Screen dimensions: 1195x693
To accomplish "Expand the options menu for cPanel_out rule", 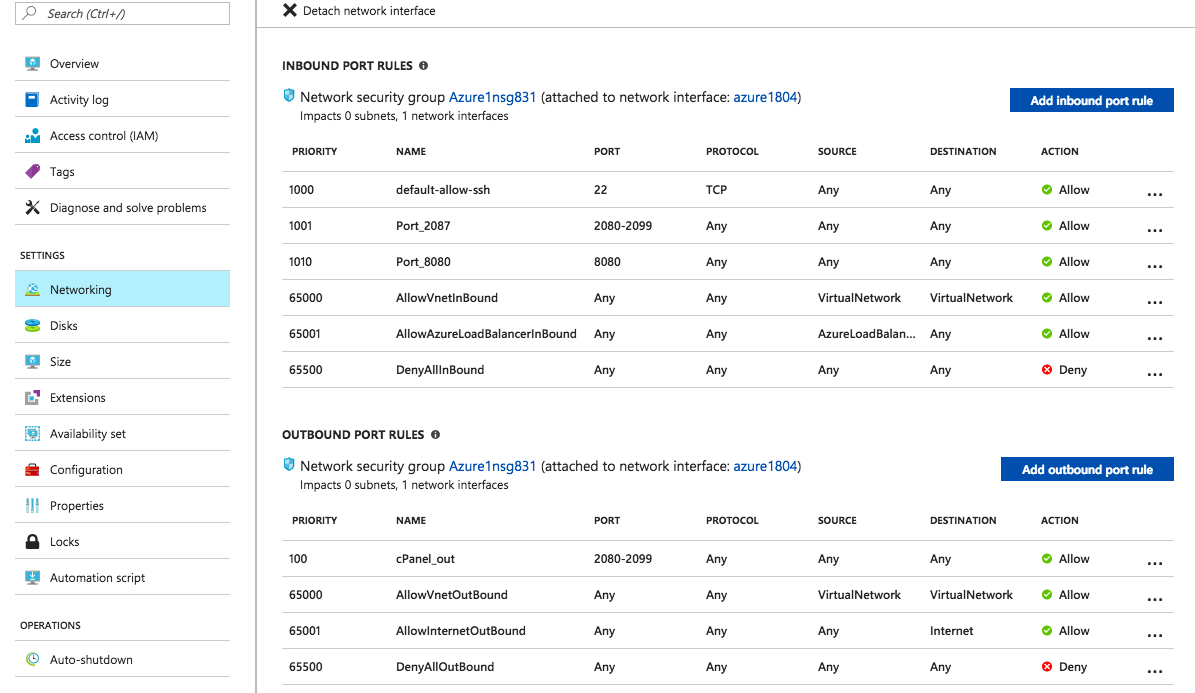I will coord(1154,564).
